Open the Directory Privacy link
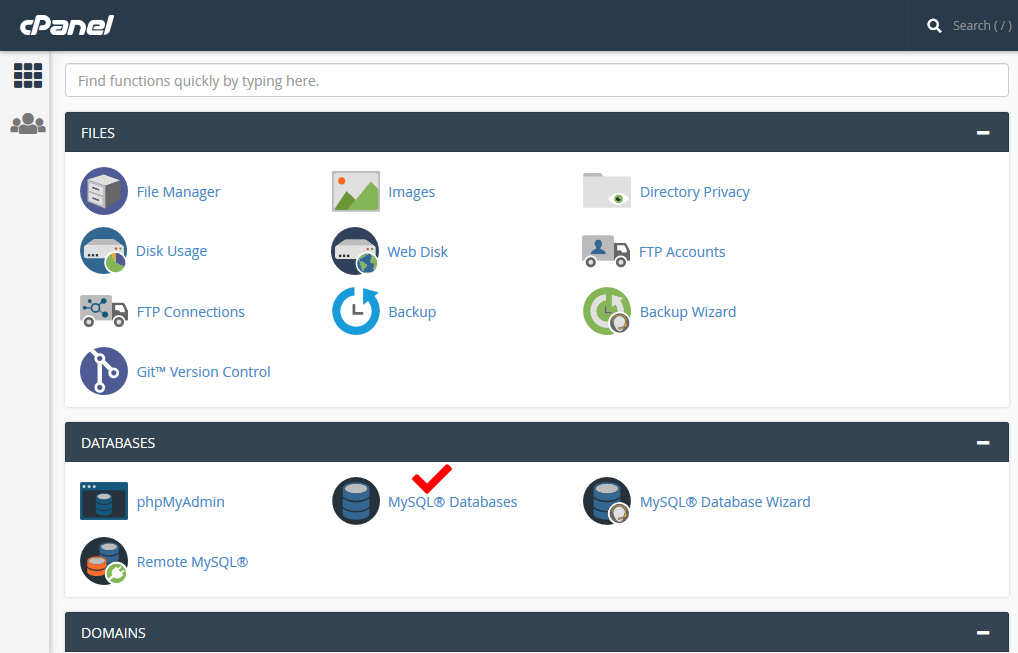Image resolution: width=1018 pixels, height=653 pixels. pos(695,192)
